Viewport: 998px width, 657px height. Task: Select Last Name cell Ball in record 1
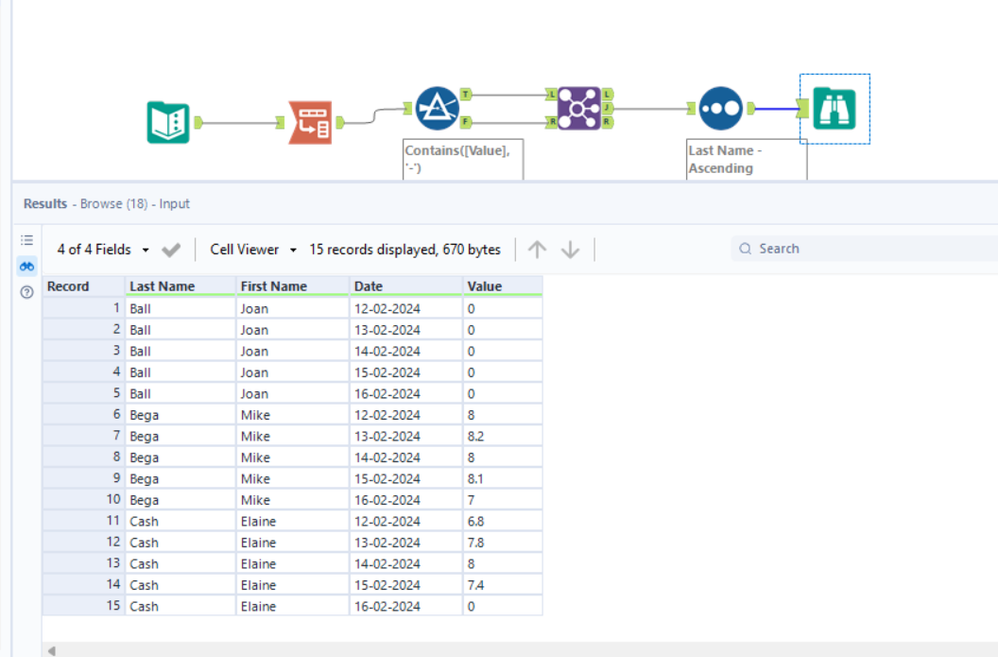point(180,309)
